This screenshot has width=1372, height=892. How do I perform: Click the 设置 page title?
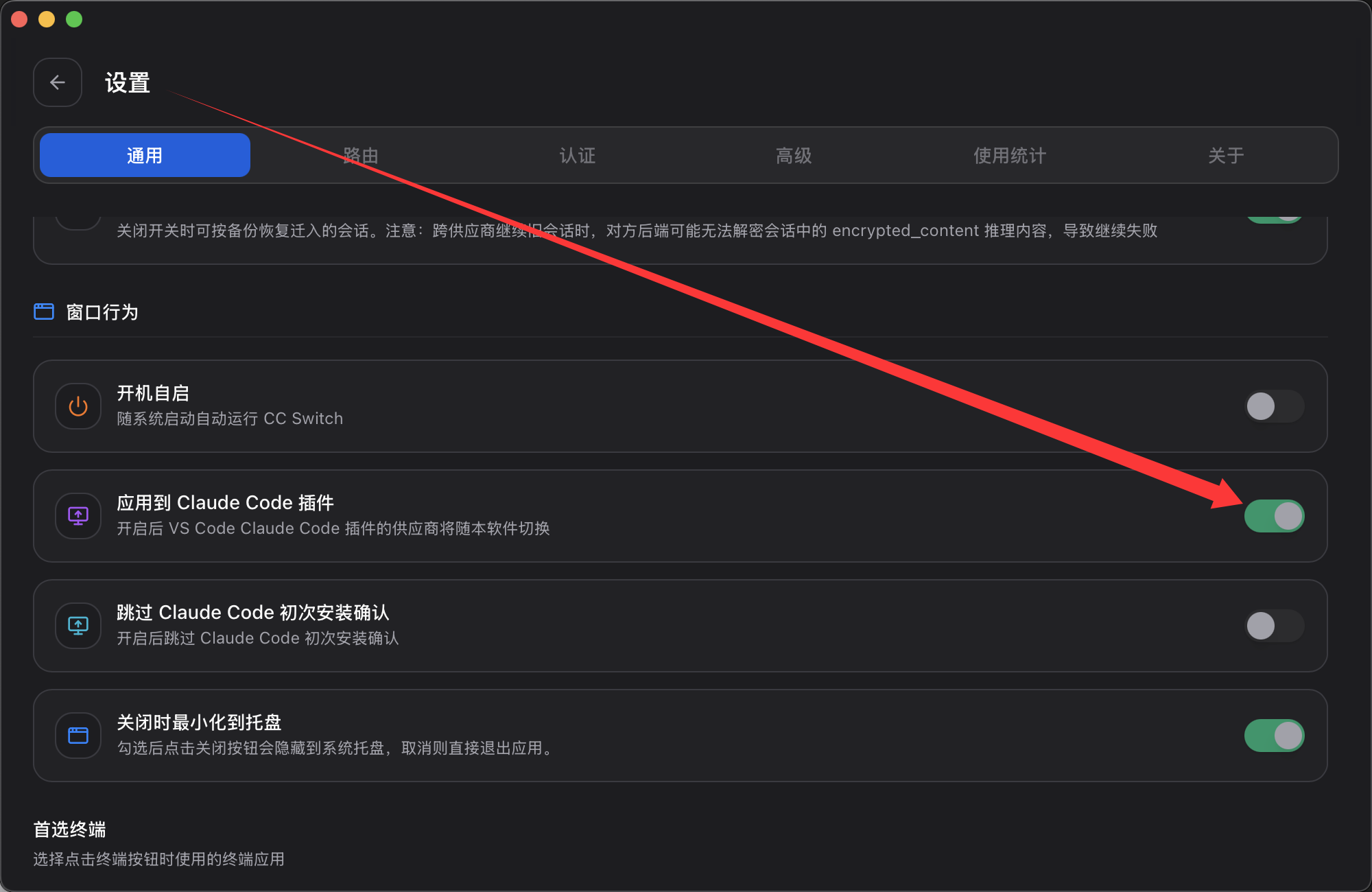coord(128,82)
